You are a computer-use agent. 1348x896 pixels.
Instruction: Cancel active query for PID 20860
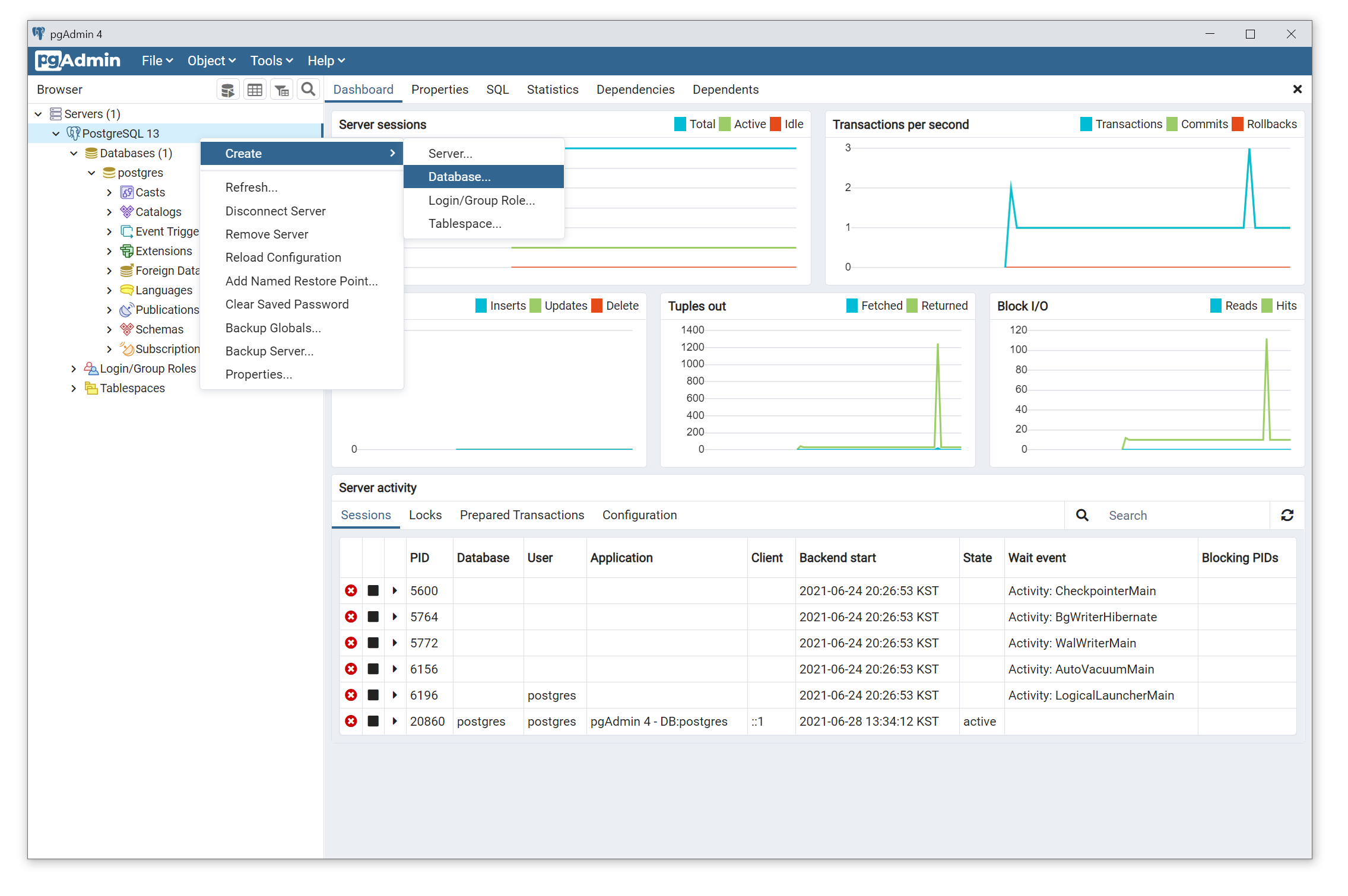point(373,721)
